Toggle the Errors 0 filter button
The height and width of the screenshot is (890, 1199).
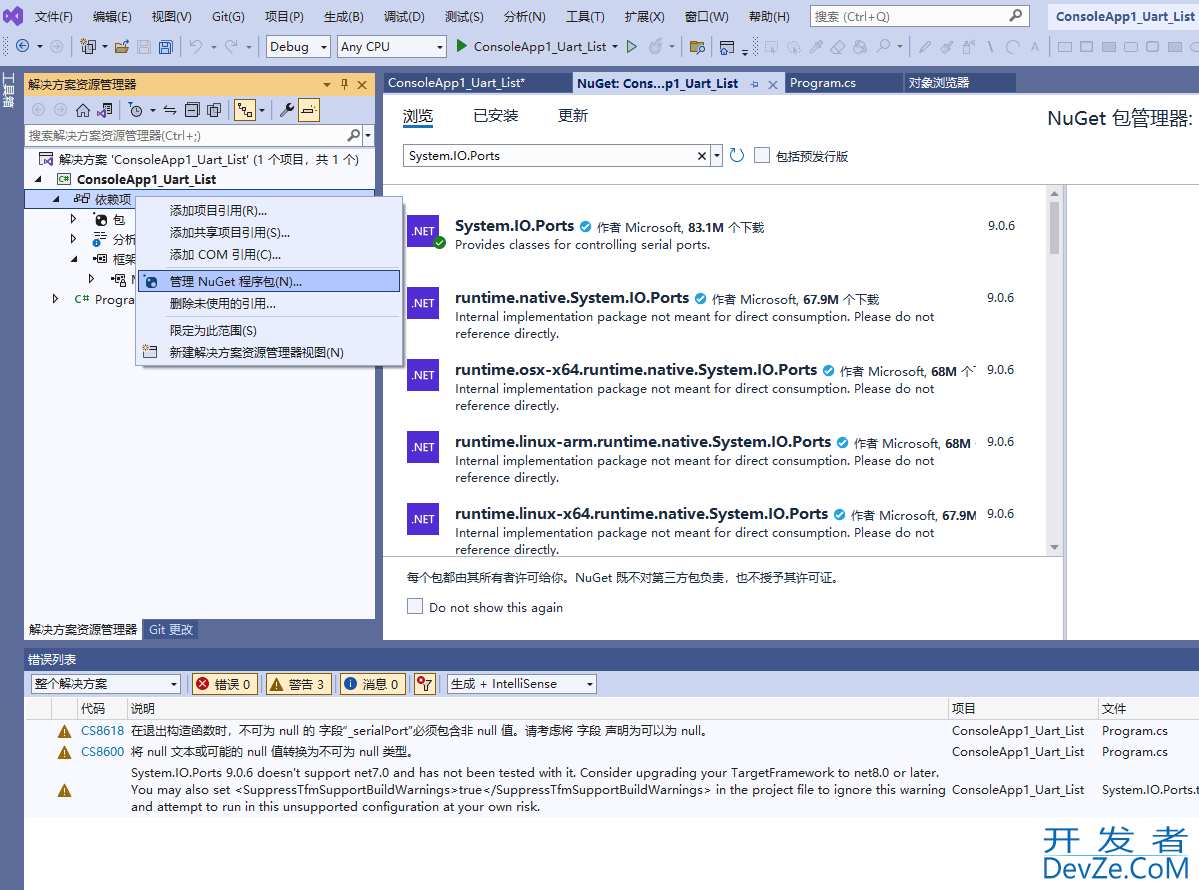point(223,684)
